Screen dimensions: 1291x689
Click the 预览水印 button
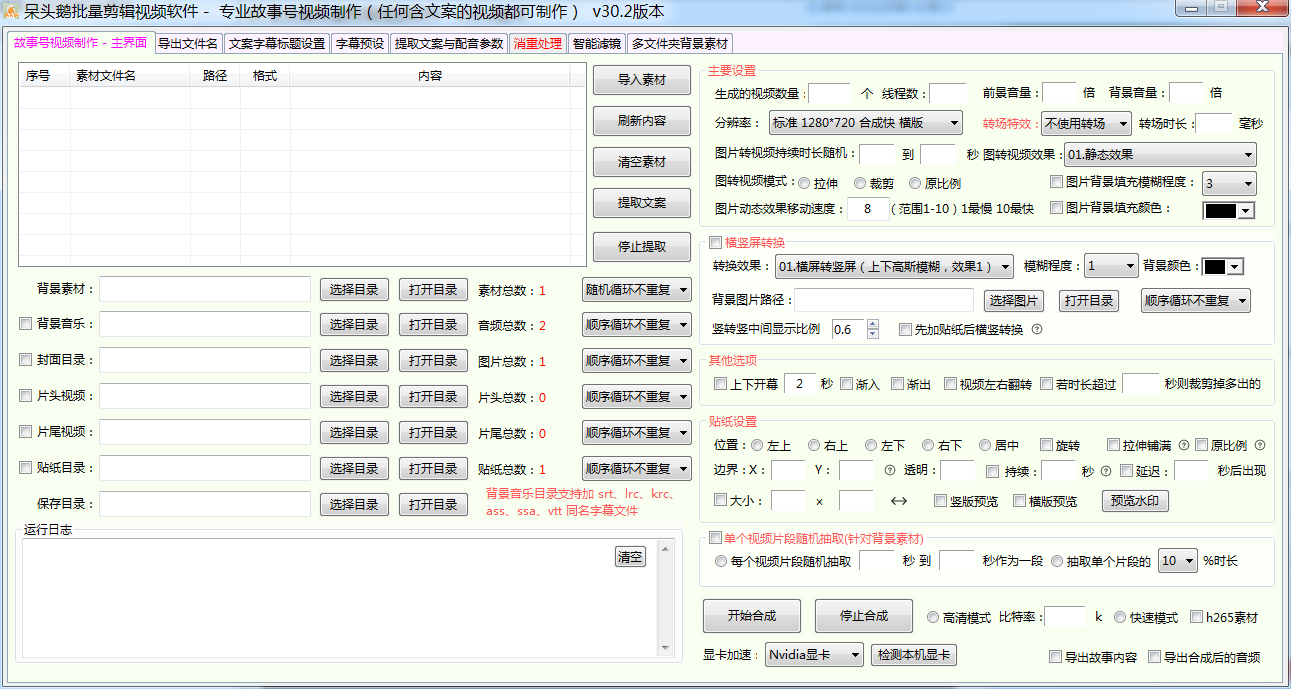[x=1135, y=501]
